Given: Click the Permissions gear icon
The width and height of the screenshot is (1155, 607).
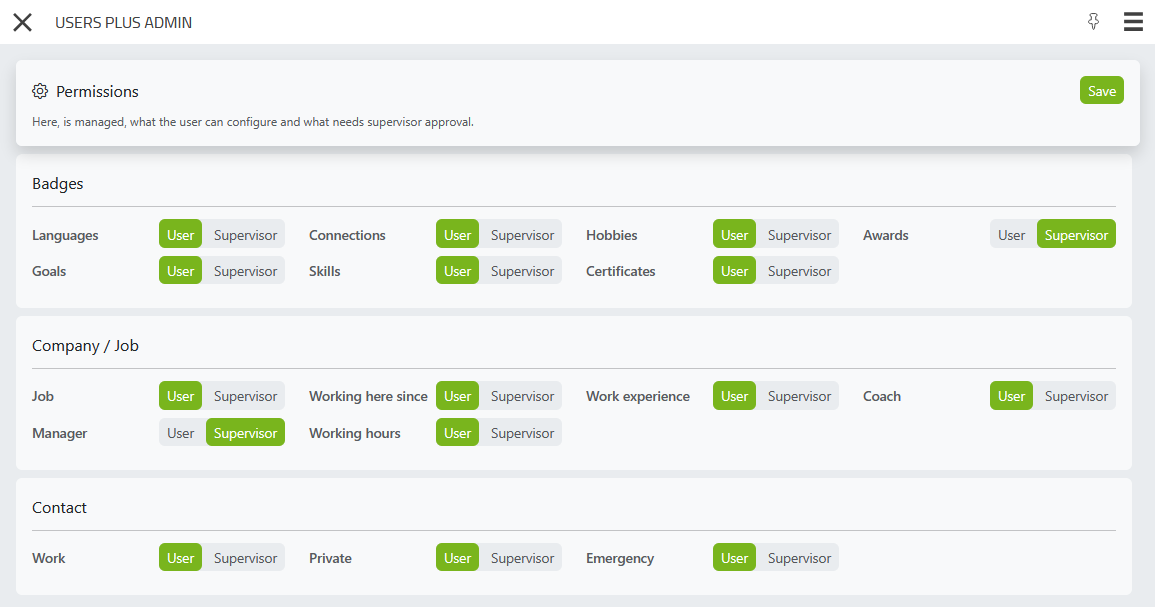Looking at the screenshot, I should [40, 91].
